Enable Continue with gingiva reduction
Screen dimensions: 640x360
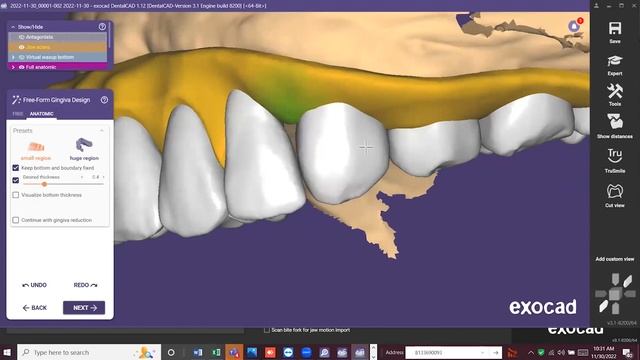16,220
